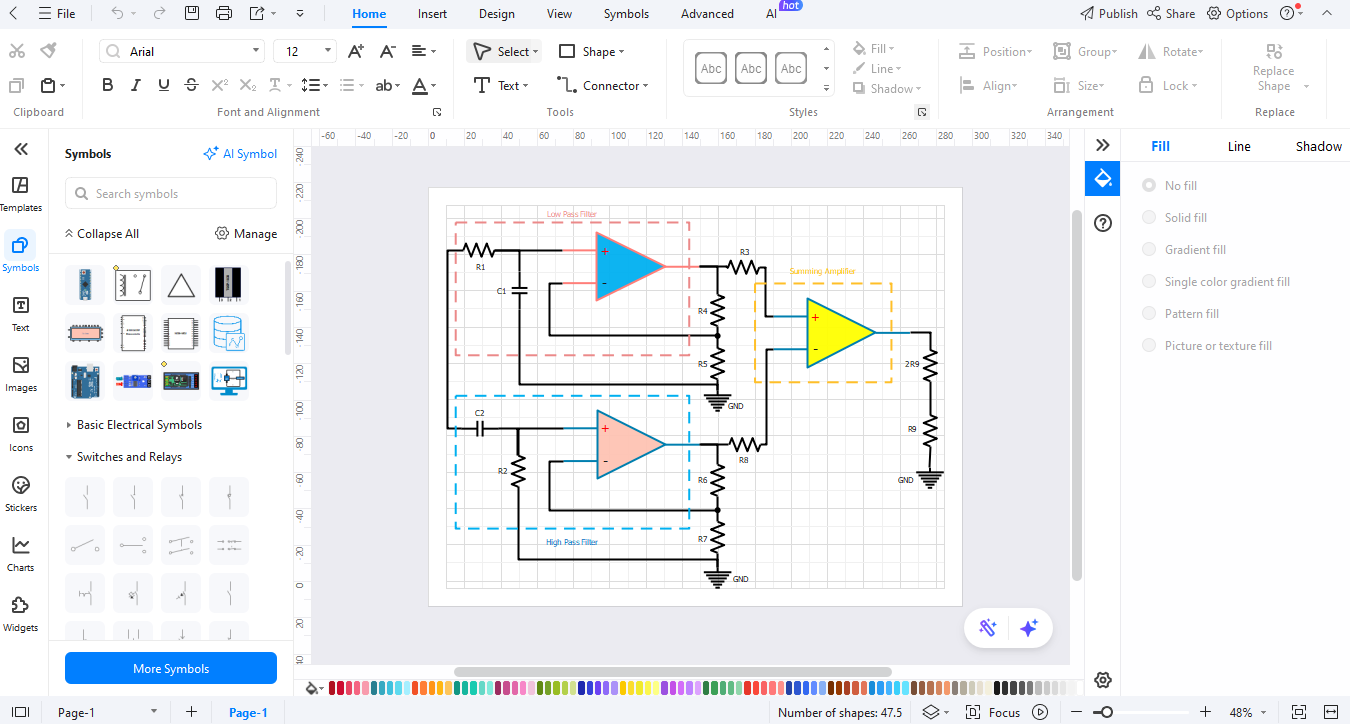
Task: Open Images panel in left sidebar
Action: point(20,373)
